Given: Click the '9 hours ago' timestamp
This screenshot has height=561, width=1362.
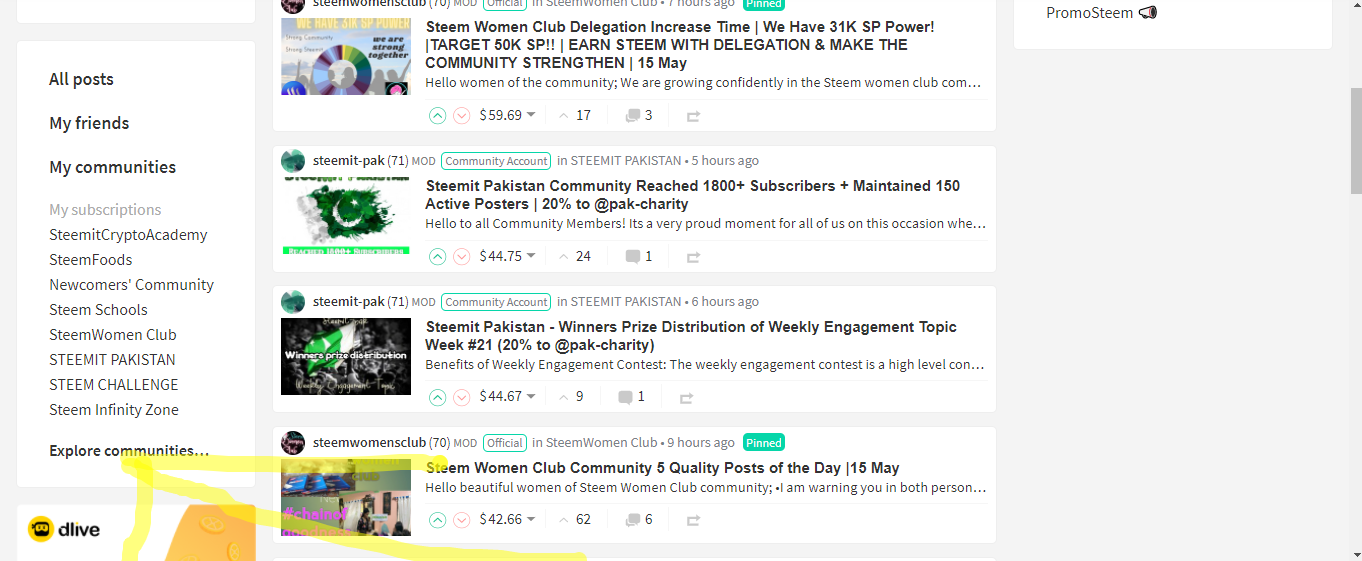Looking at the screenshot, I should (701, 443).
